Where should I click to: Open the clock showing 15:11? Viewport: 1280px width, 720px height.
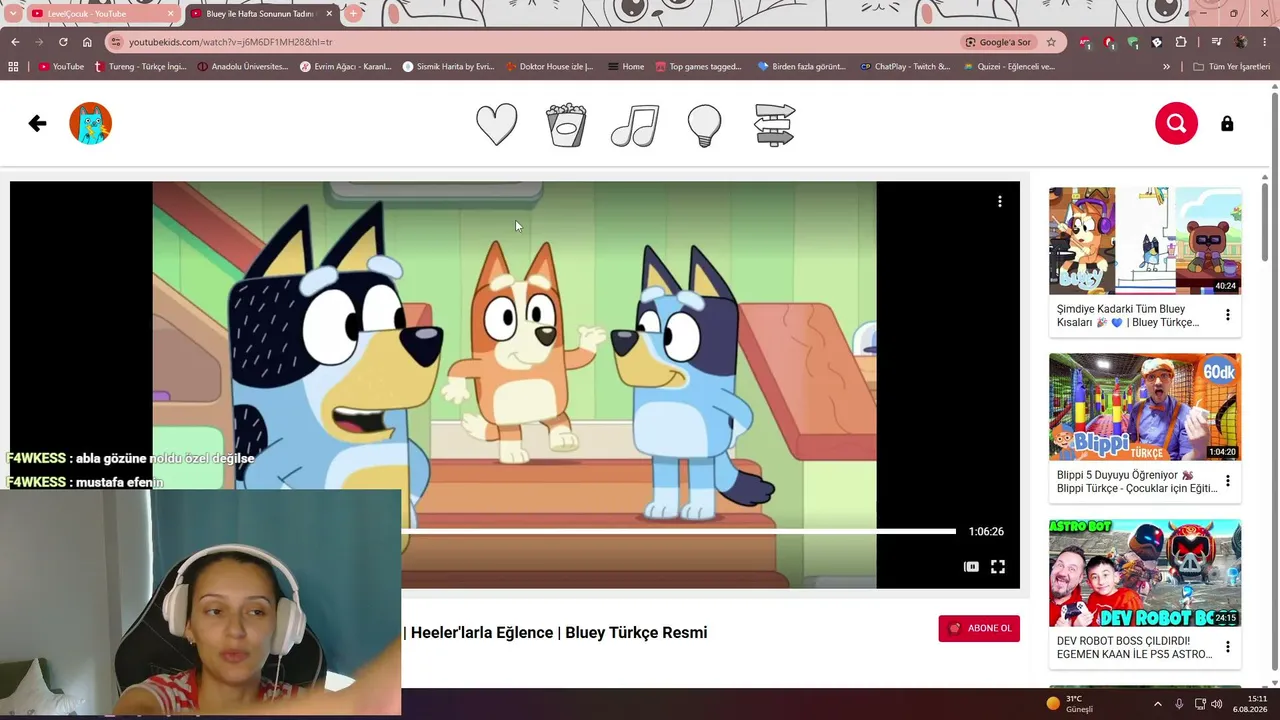pos(1251,704)
